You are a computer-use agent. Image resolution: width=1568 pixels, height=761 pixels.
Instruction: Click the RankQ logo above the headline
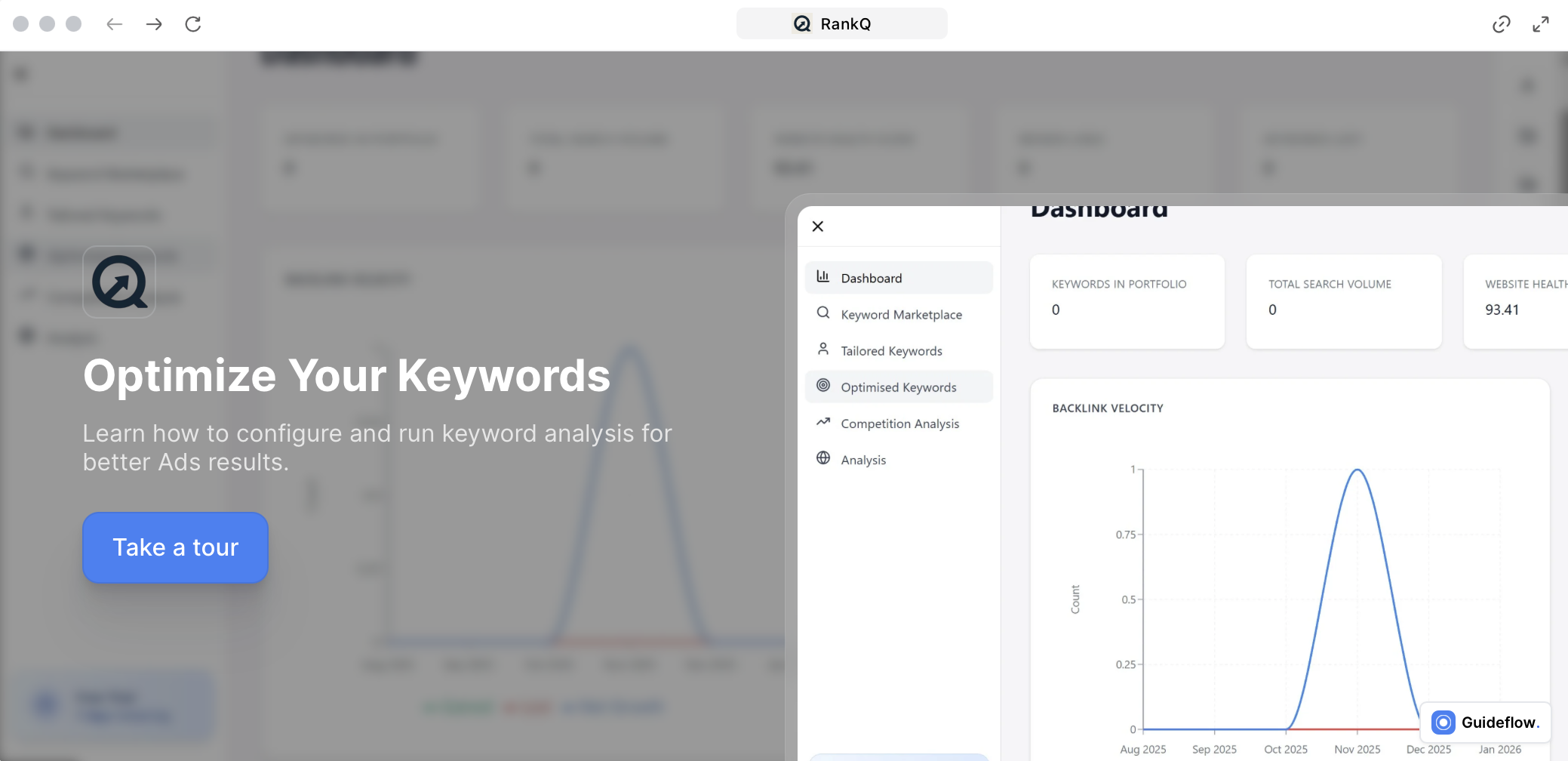[x=119, y=282]
